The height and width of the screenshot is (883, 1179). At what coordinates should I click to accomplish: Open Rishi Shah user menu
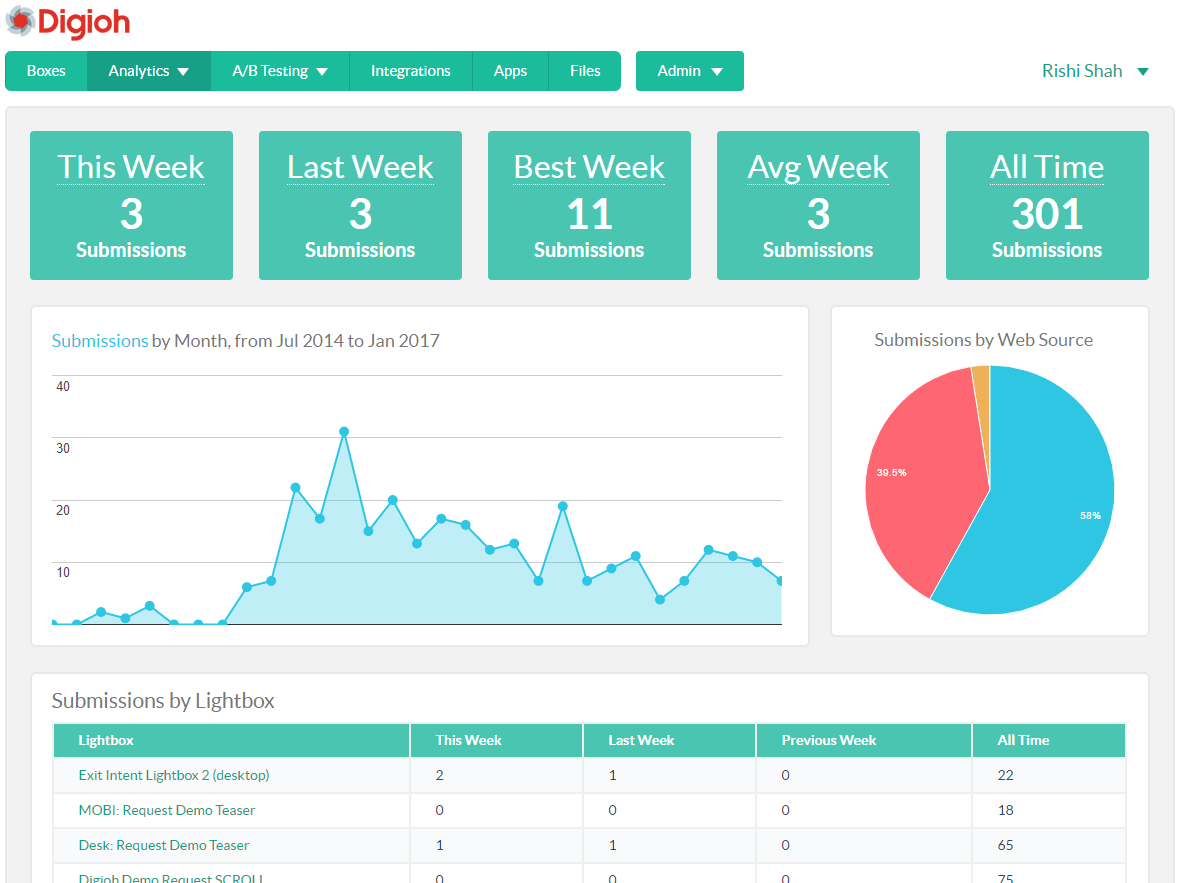click(x=1094, y=71)
